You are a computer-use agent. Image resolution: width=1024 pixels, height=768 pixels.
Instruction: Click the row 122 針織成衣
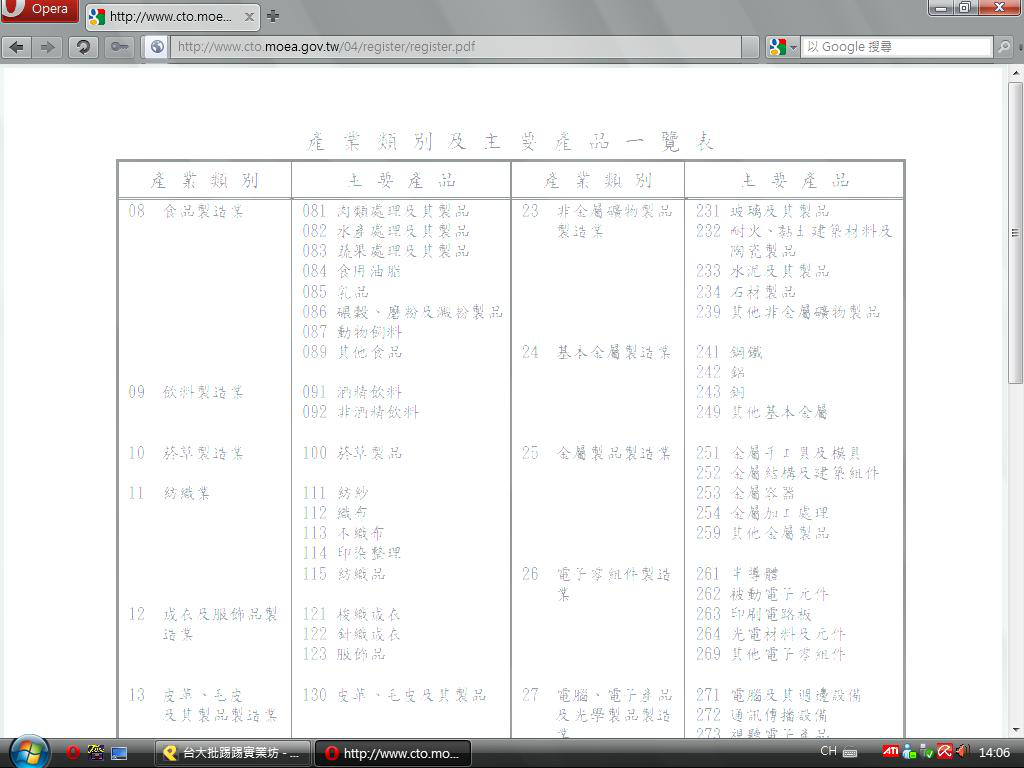tap(351, 633)
